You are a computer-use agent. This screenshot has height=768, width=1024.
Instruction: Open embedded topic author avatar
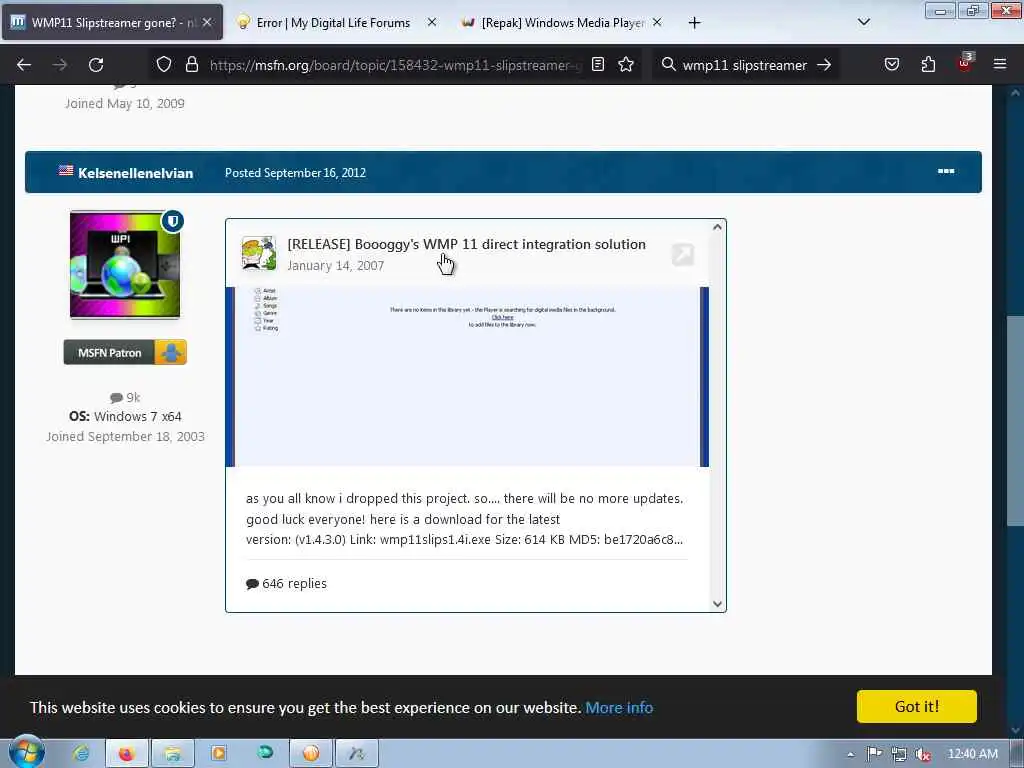point(259,253)
